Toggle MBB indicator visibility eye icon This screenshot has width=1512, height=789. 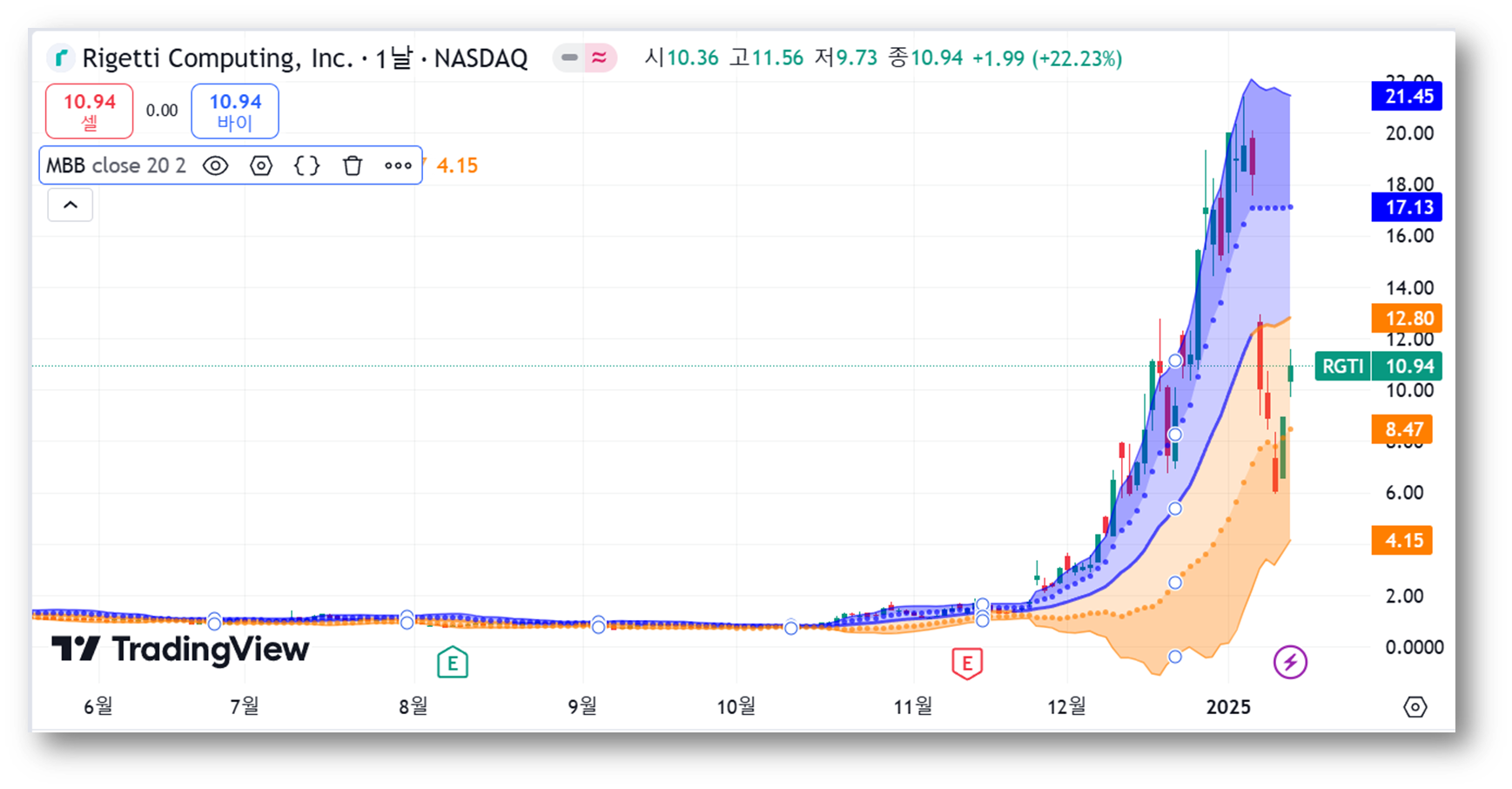216,165
